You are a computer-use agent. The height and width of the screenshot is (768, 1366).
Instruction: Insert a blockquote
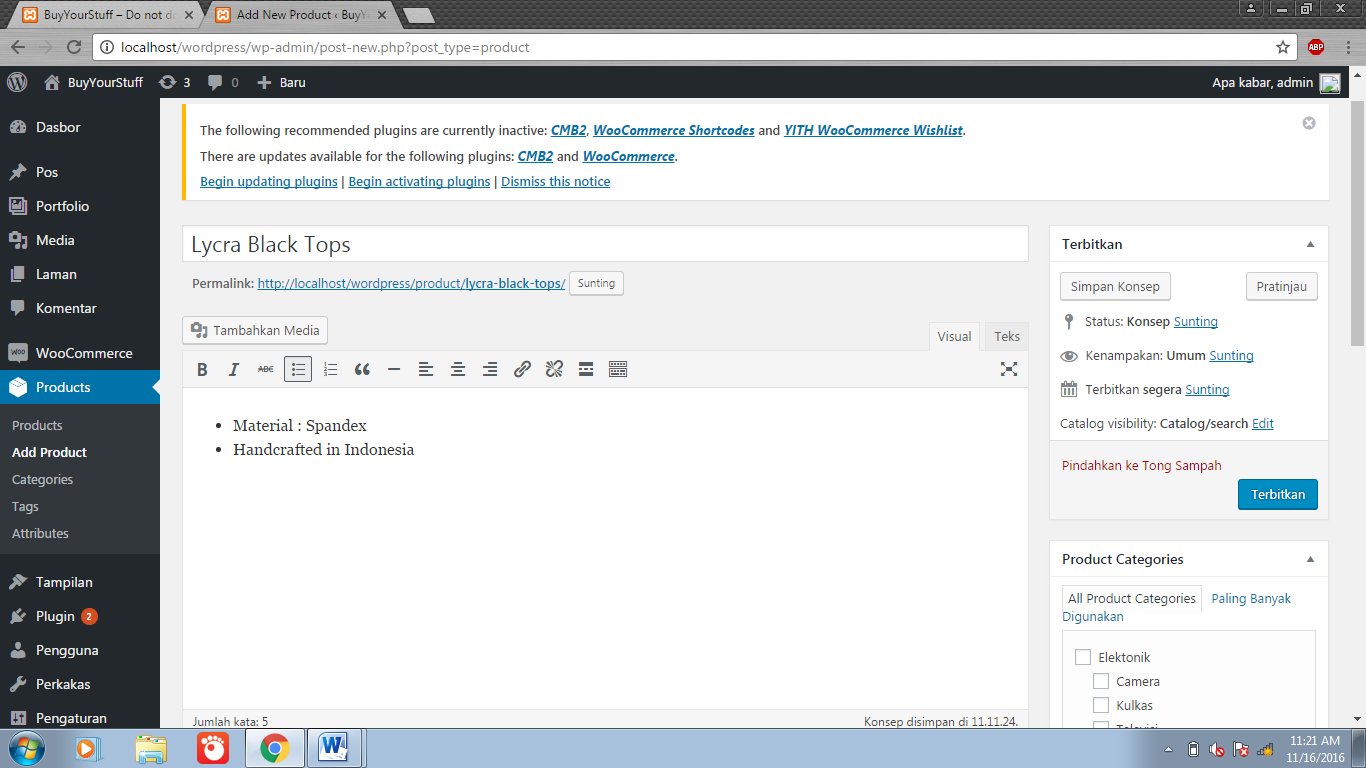pos(362,369)
